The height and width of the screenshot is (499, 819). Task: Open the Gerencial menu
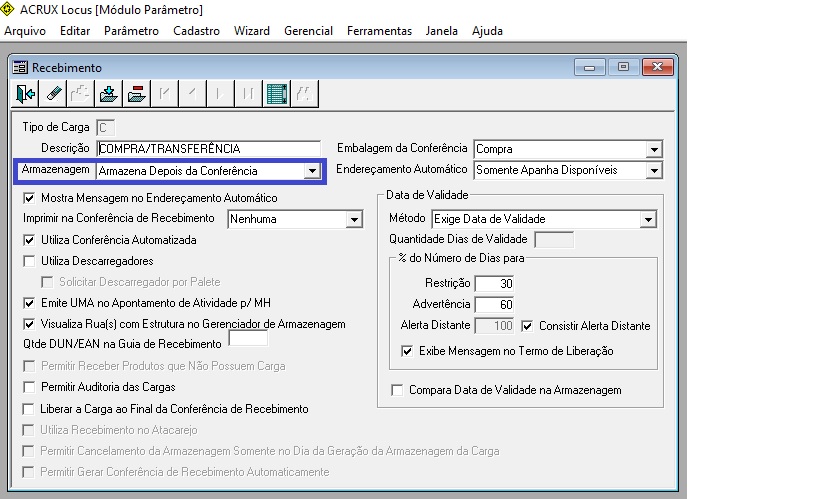pos(308,31)
